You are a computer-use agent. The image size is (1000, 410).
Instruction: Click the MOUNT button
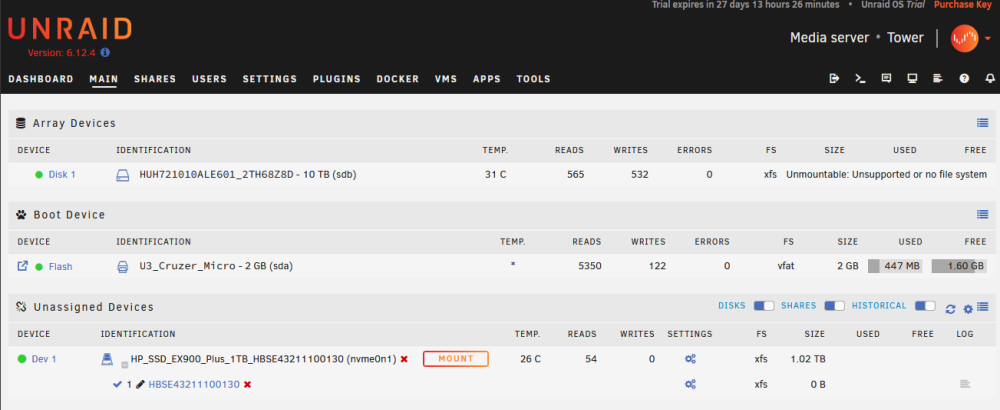[456, 359]
